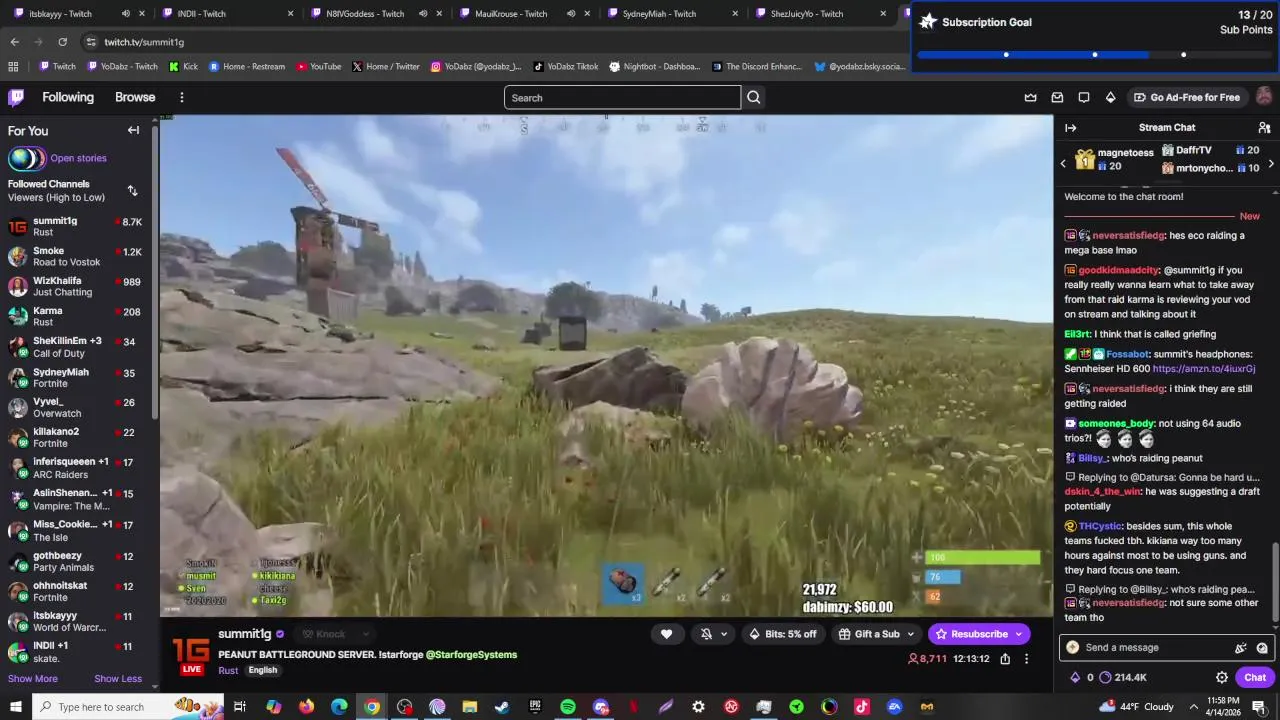Screen dimensions: 1280x720
Task: Focus the Send a message field
Action: tap(1165, 647)
